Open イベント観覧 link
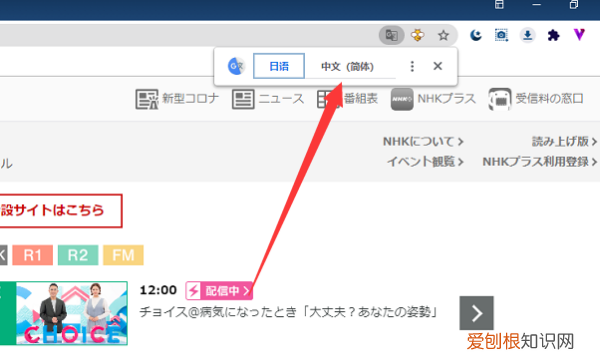Viewport: 600px width, 360px height. [x=425, y=162]
